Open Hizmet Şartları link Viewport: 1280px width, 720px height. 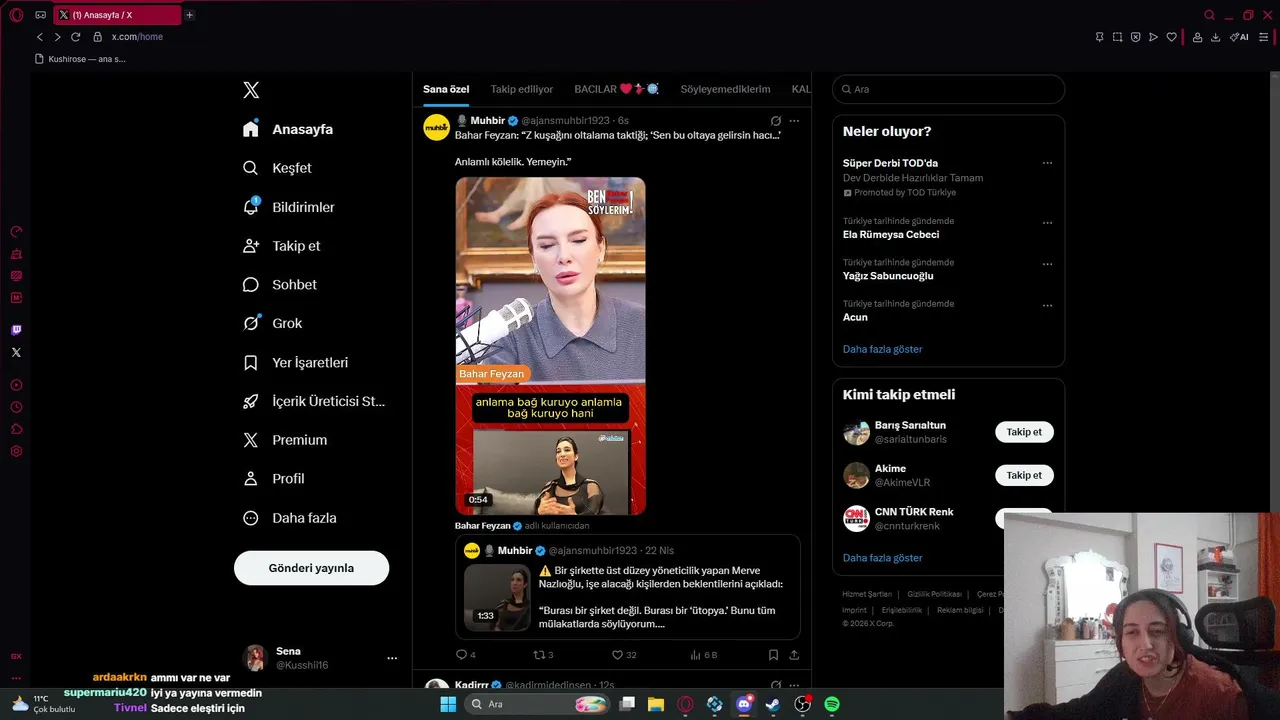pyautogui.click(x=866, y=594)
